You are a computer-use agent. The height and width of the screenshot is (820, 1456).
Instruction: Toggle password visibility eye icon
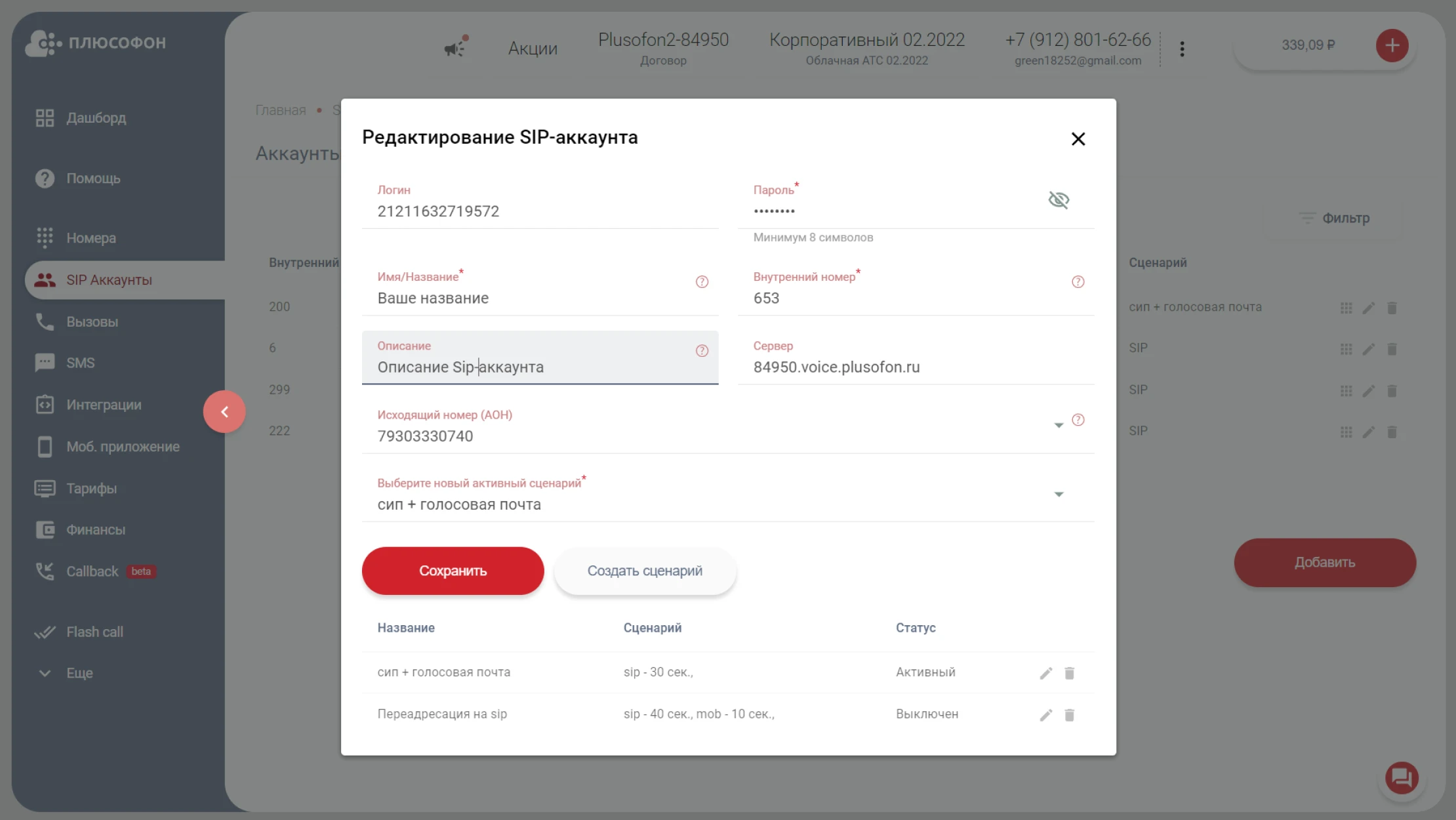(1059, 200)
